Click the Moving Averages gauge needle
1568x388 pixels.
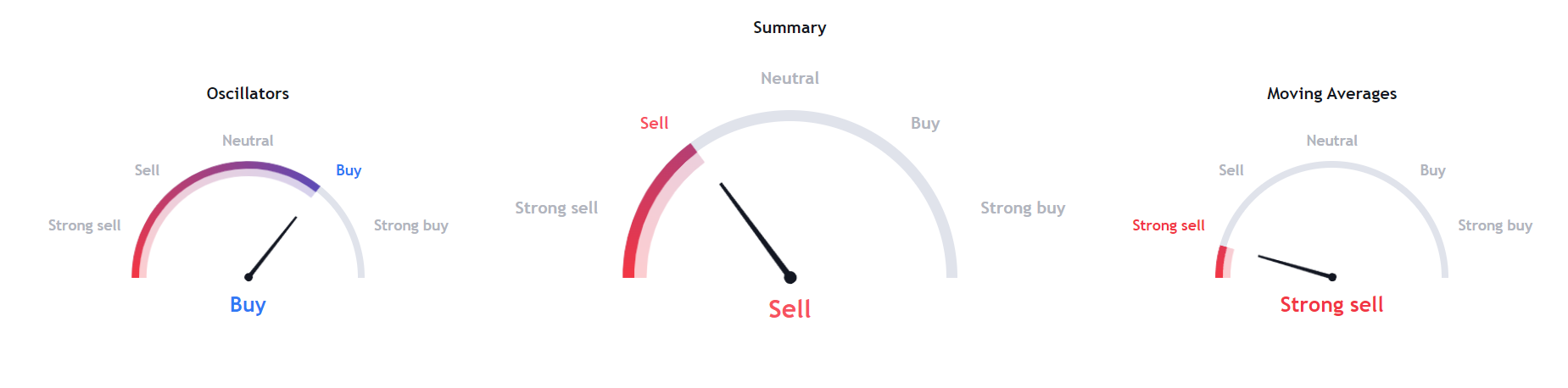point(1296,267)
